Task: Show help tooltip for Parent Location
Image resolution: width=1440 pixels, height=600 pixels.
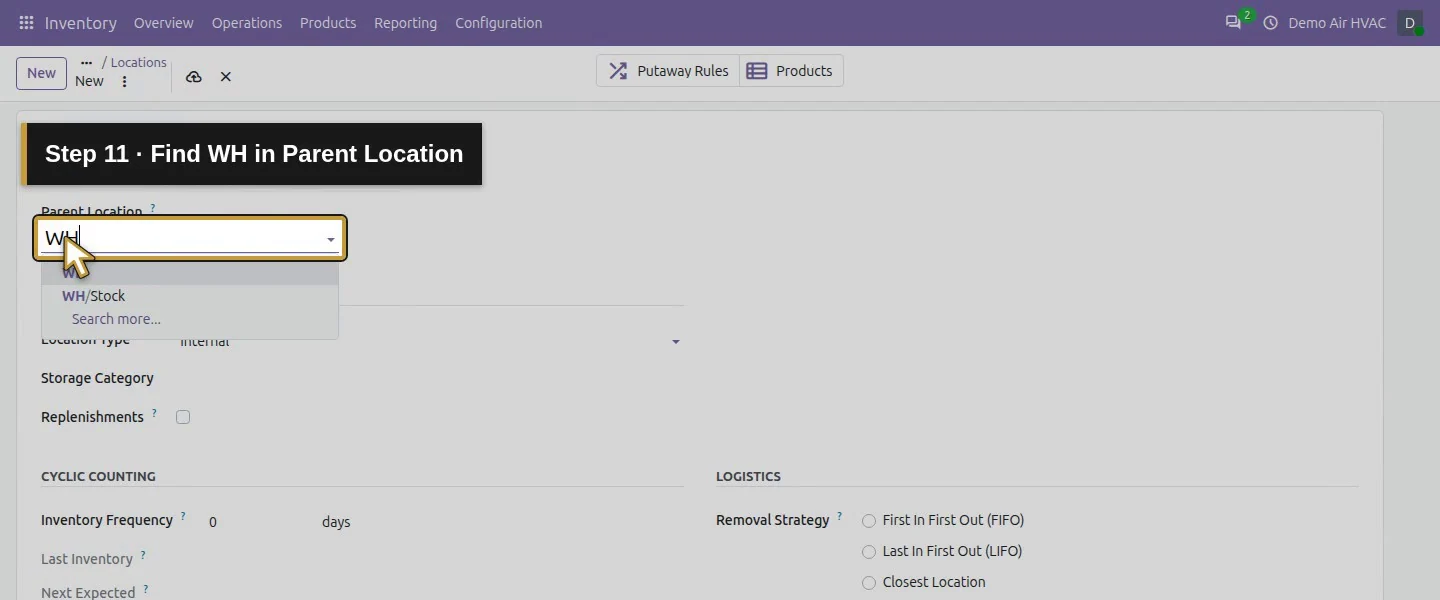Action: (x=153, y=208)
